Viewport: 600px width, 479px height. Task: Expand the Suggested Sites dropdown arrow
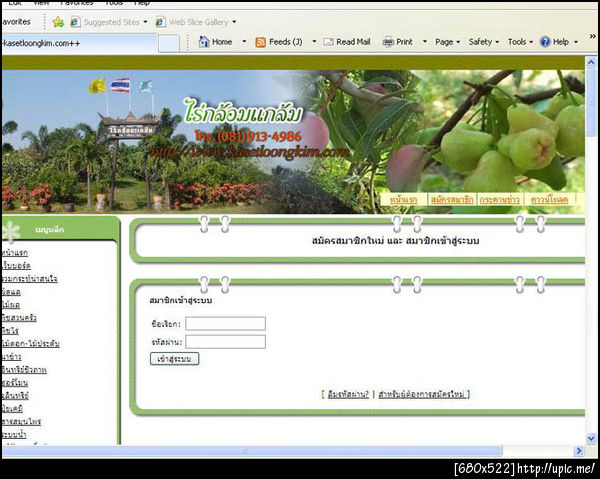tap(145, 22)
